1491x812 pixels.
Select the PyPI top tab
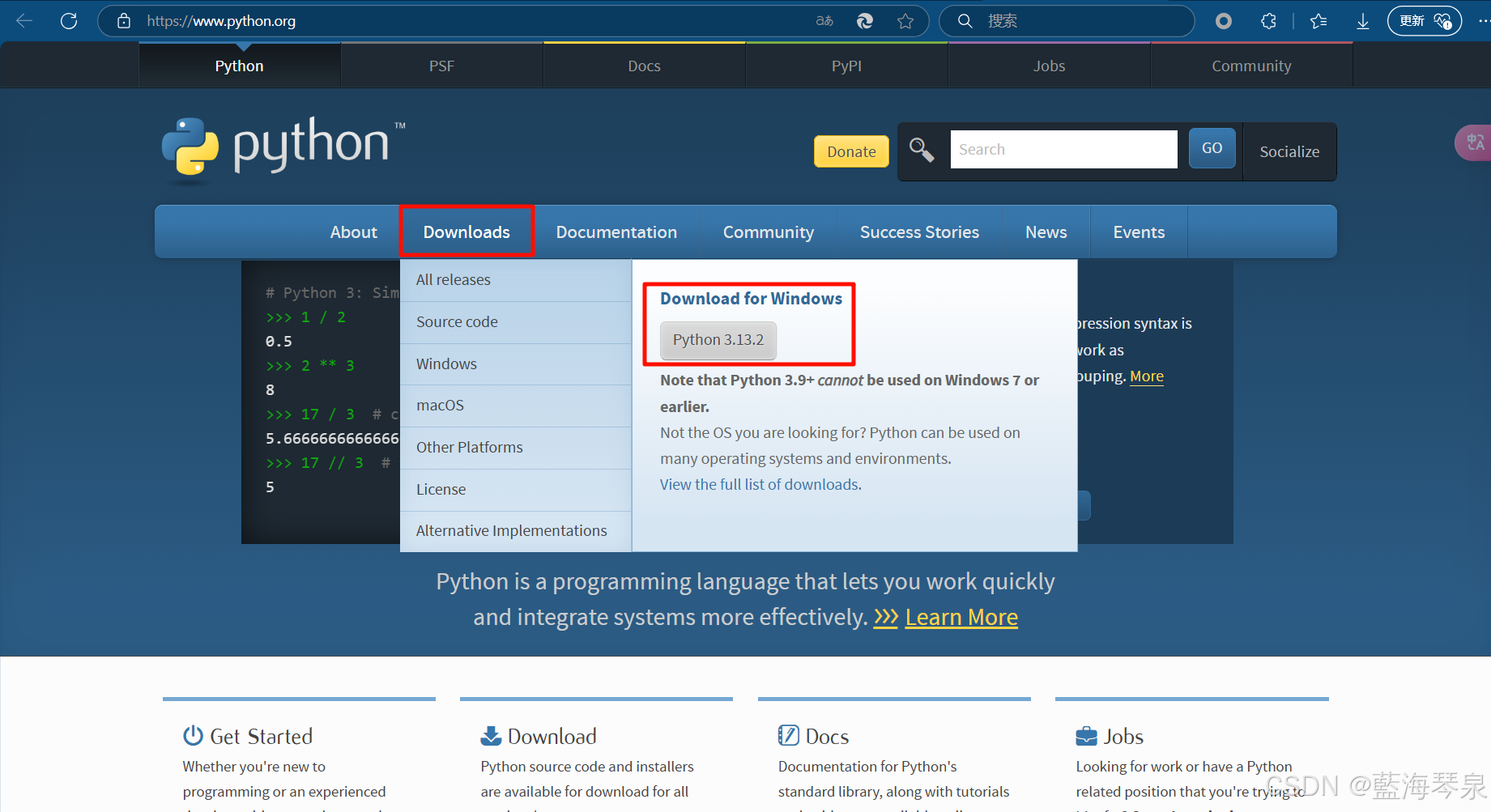847,66
